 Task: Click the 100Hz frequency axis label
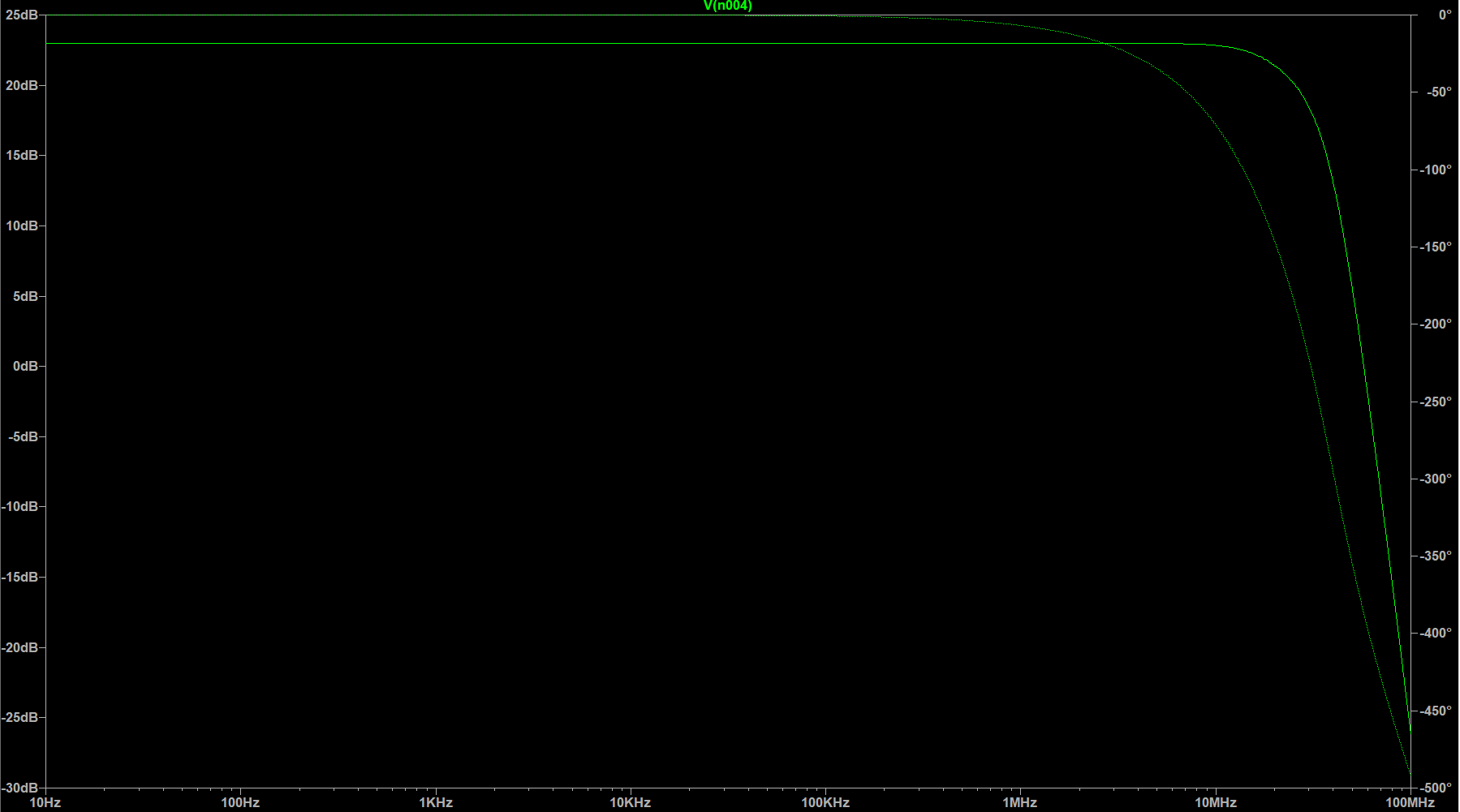240,802
